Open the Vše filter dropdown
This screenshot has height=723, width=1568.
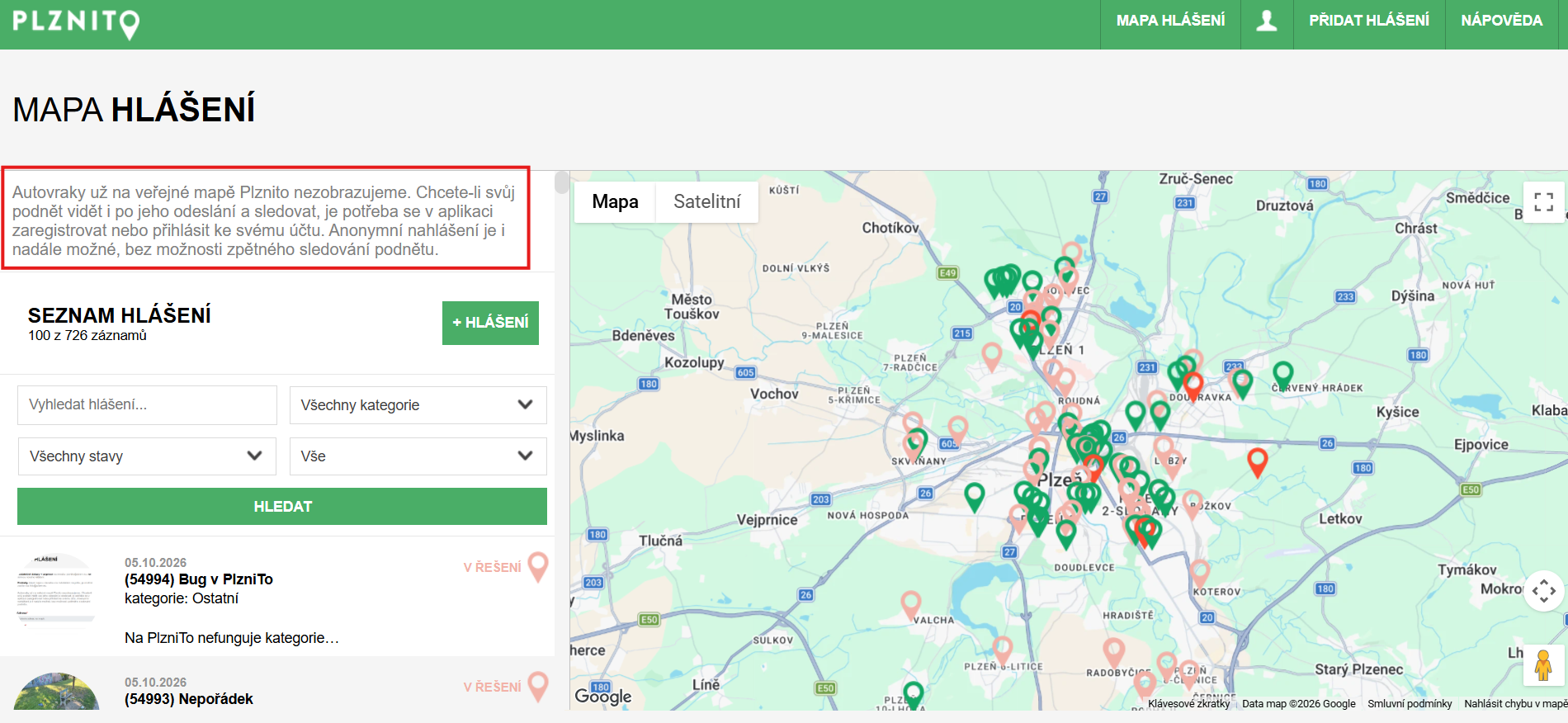point(418,456)
